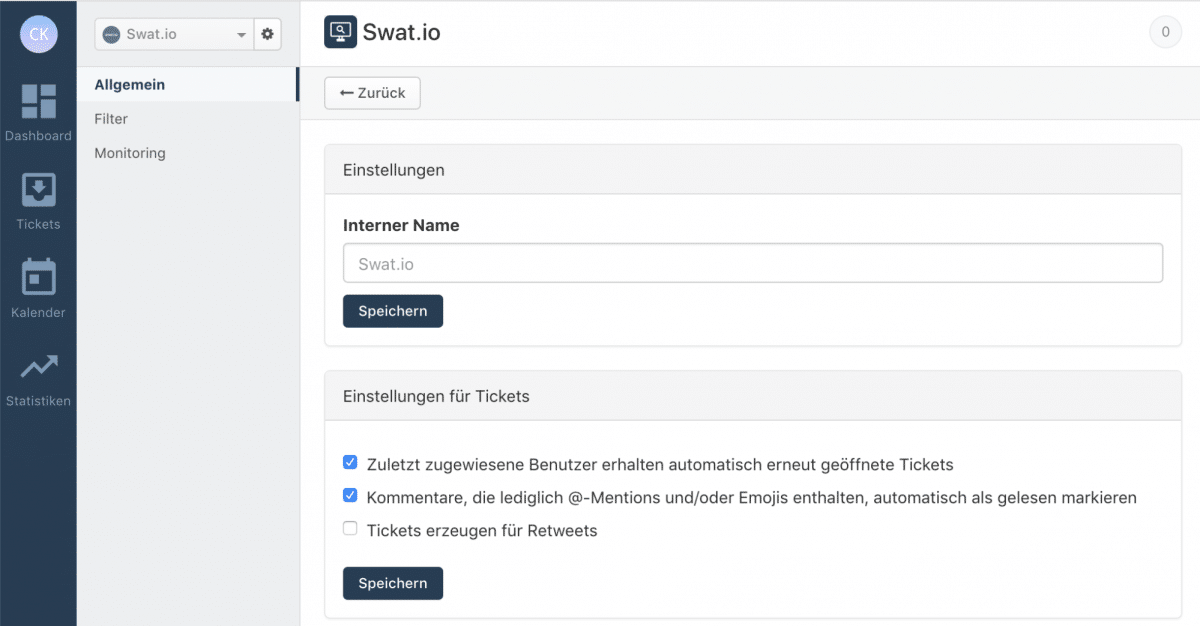Click the Zurück back button
Screen dimensions: 1200x626
(x=372, y=93)
